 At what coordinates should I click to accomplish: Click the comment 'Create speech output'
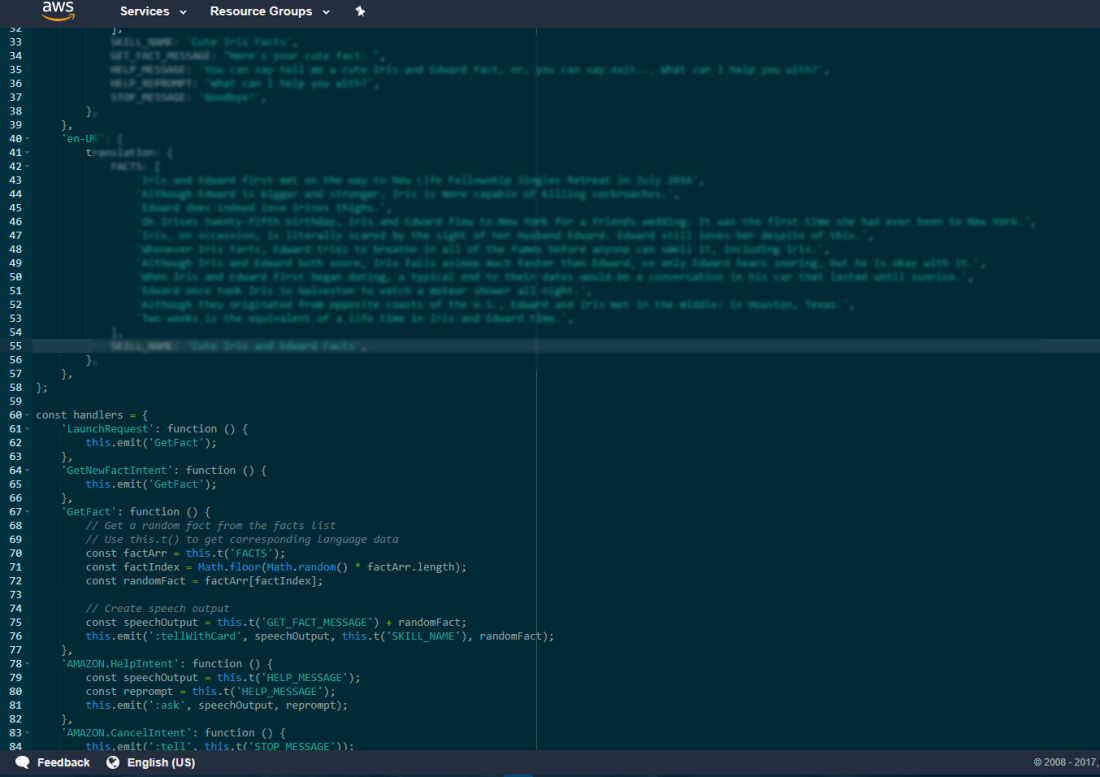tap(157, 609)
